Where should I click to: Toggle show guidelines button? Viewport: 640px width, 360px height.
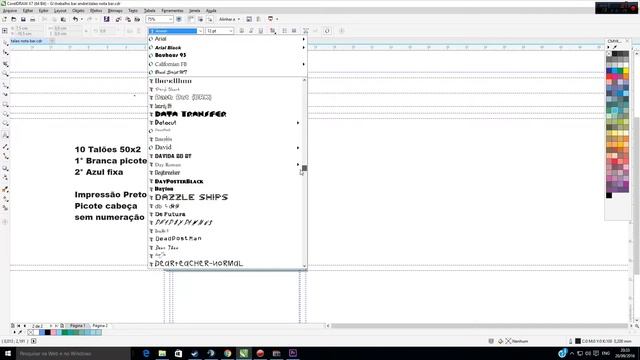[x=209, y=19]
